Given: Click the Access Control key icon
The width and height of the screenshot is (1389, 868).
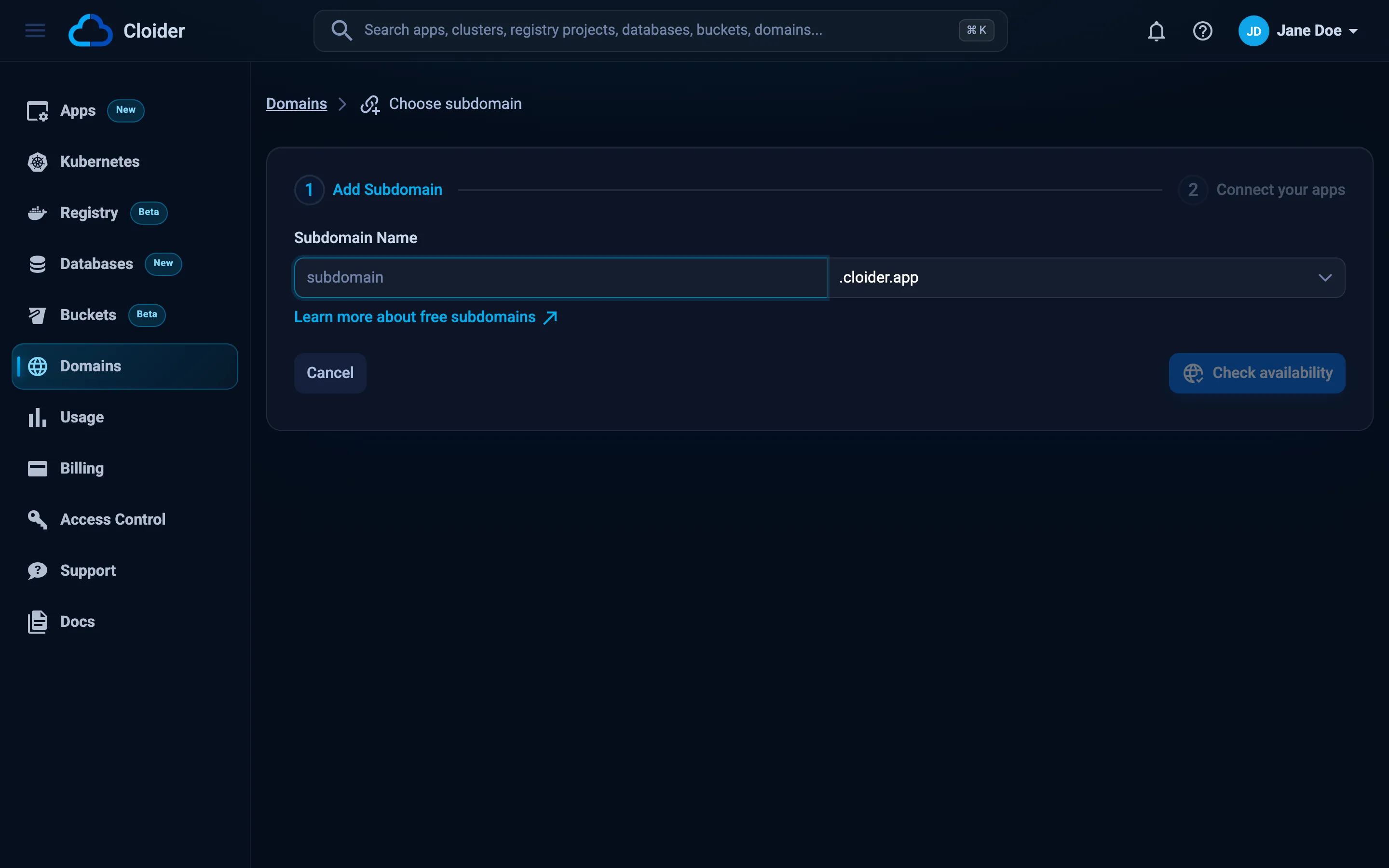Looking at the screenshot, I should point(38,519).
